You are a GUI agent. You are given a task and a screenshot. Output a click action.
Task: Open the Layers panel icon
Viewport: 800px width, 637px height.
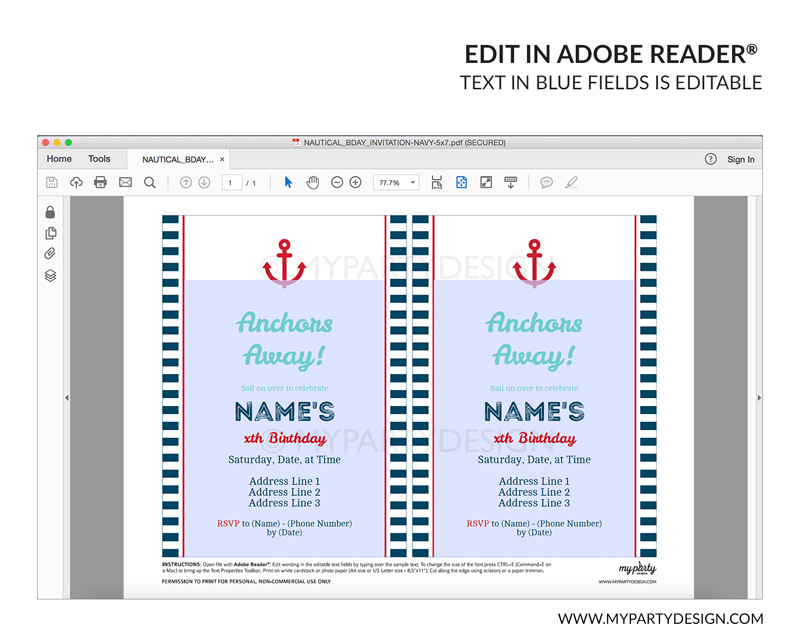click(x=50, y=276)
